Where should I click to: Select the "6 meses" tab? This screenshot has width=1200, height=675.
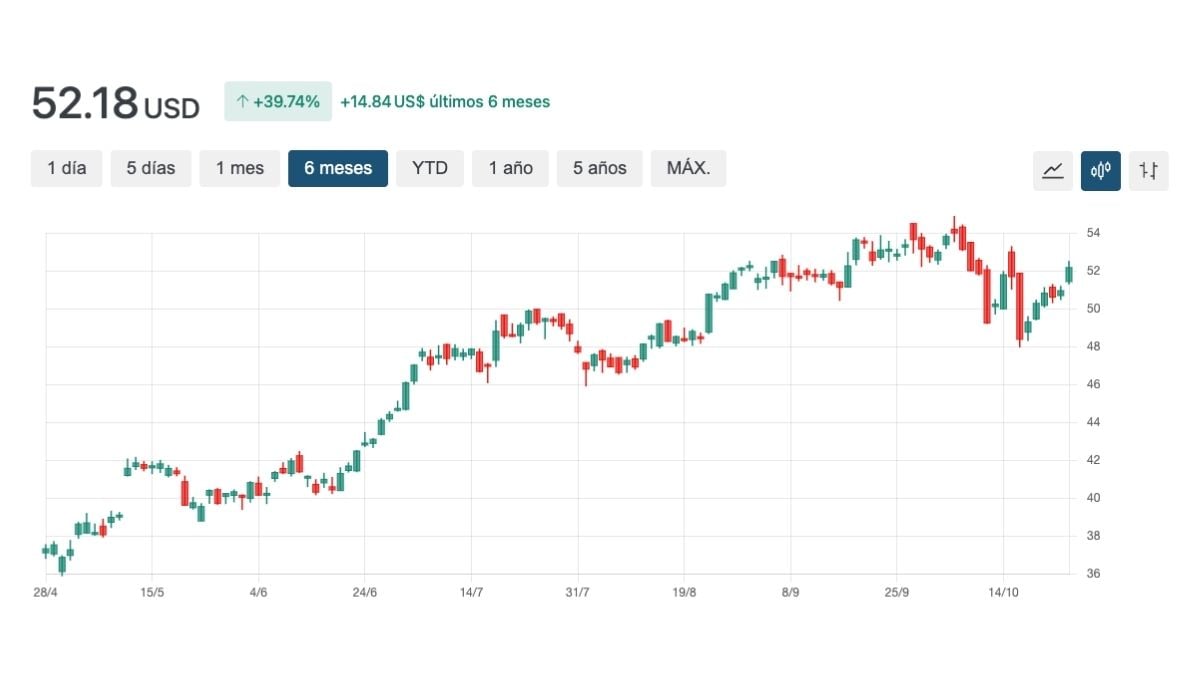click(x=337, y=168)
